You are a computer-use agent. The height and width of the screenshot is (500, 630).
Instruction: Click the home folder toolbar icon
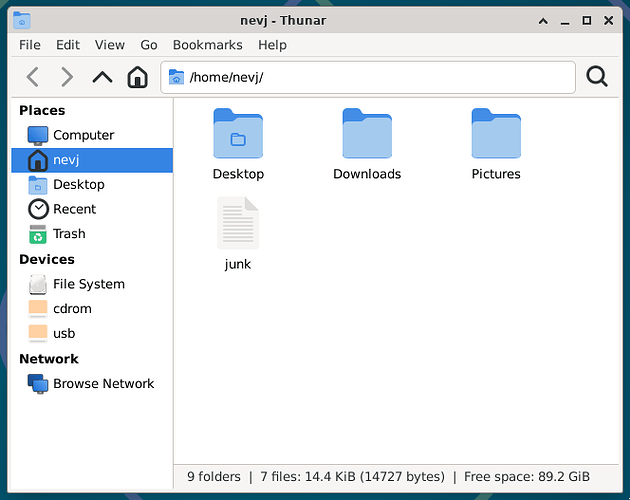pyautogui.click(x=138, y=77)
